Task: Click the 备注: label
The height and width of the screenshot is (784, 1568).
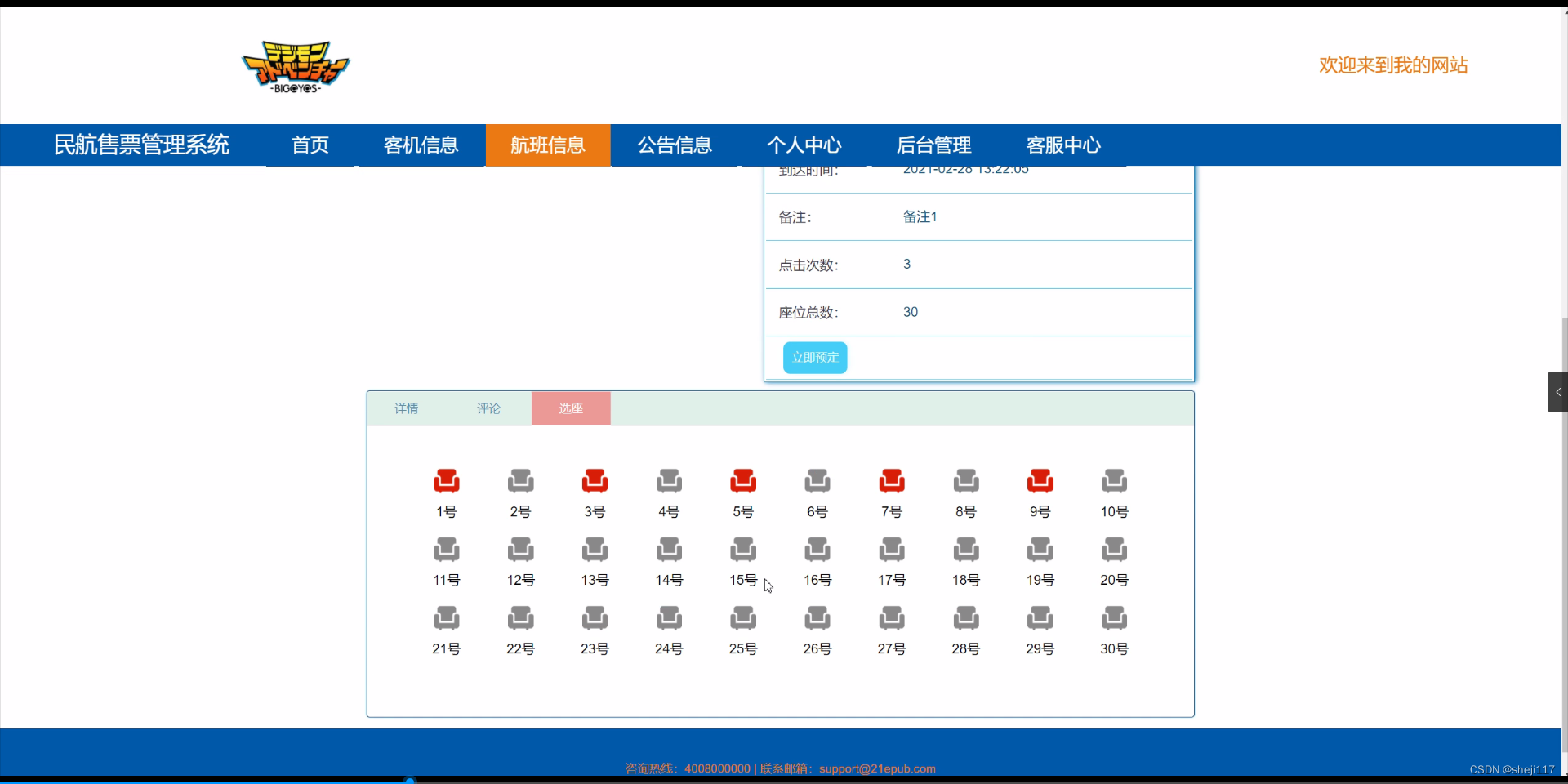Action: click(795, 217)
